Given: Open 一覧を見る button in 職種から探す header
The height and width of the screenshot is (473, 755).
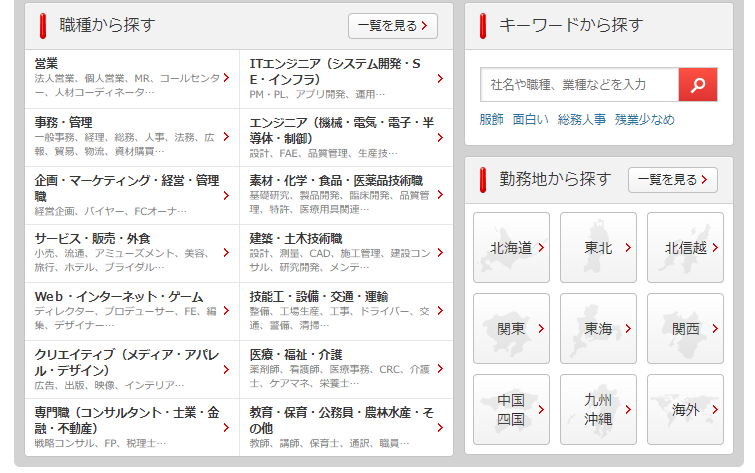Looking at the screenshot, I should (393, 26).
